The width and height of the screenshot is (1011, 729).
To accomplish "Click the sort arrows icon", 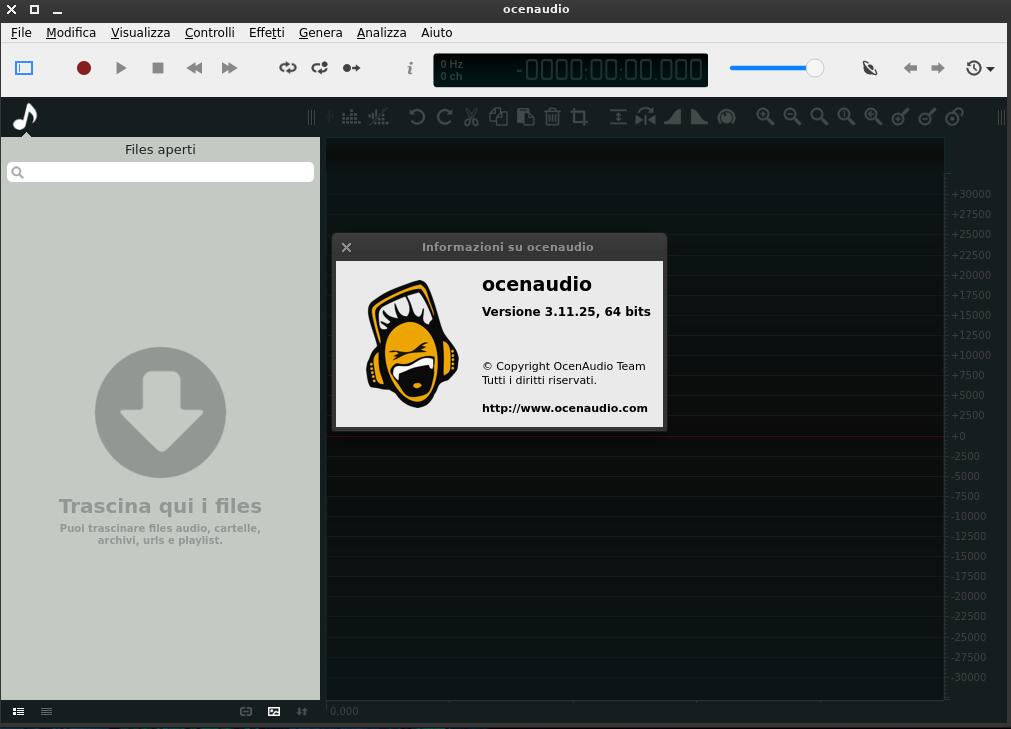I will pos(302,712).
